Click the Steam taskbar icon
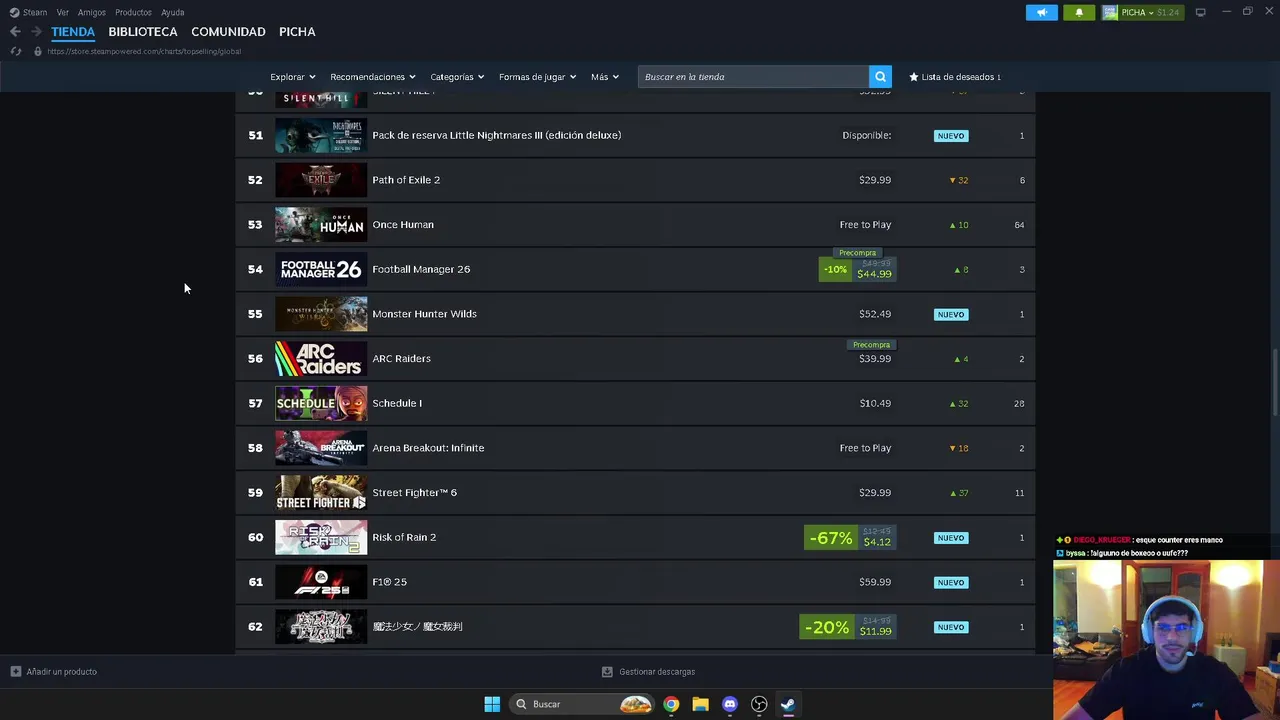 (788, 704)
